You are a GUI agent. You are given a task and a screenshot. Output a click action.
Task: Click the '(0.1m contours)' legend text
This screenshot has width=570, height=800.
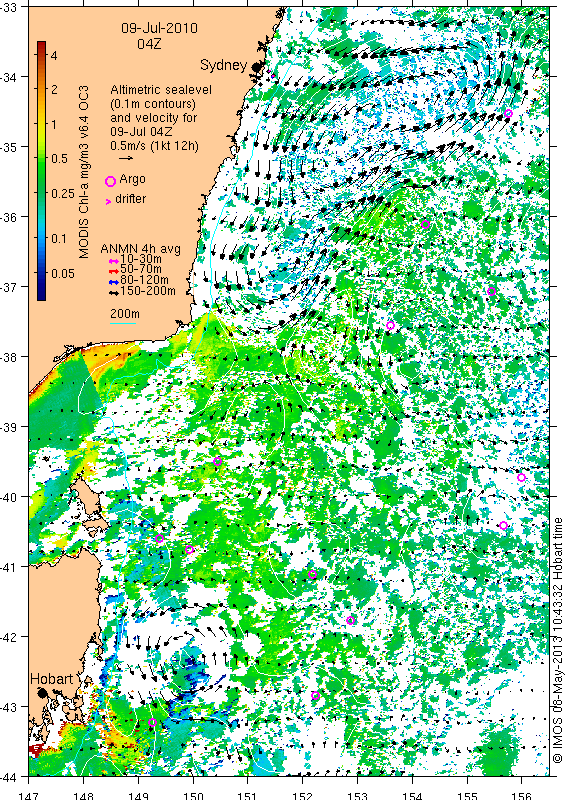[x=153, y=104]
